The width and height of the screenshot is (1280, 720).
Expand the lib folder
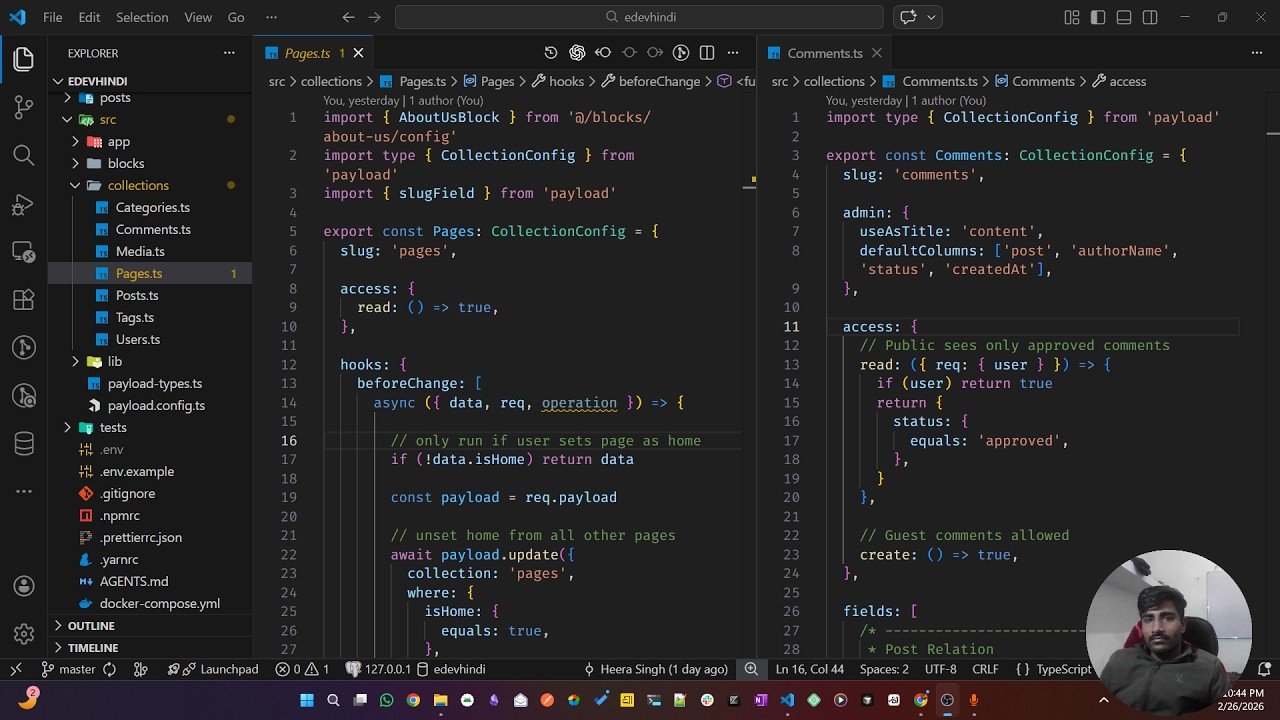coord(150,361)
